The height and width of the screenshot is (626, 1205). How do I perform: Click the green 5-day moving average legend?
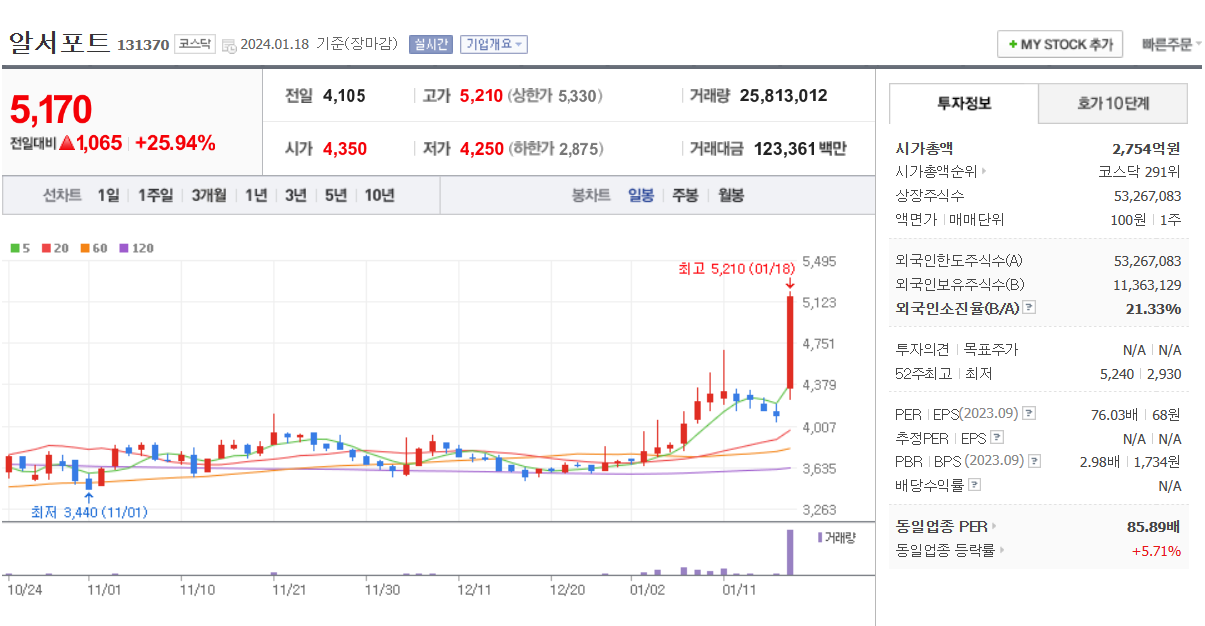20,248
